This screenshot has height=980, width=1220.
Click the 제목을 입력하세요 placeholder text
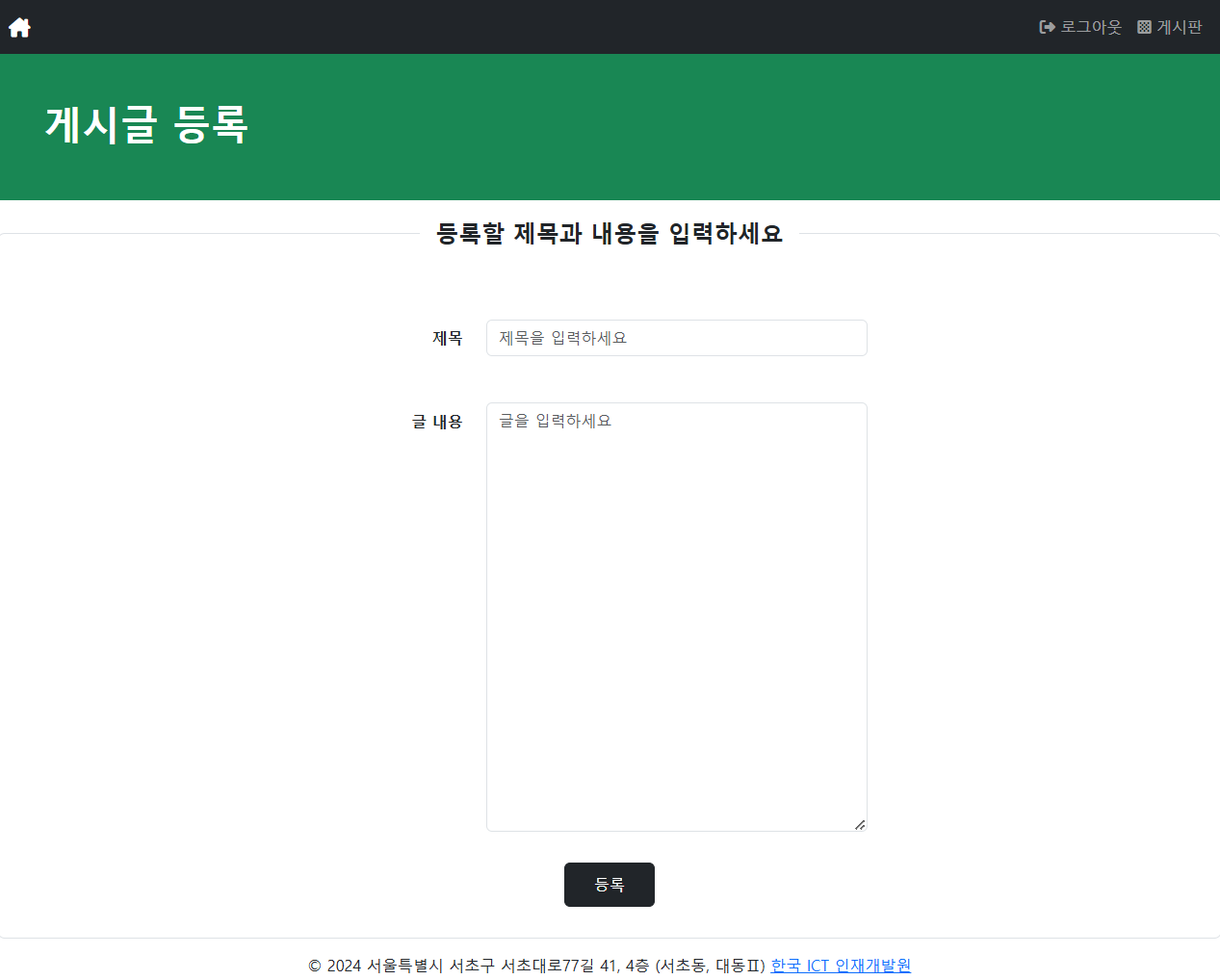pyautogui.click(x=563, y=338)
